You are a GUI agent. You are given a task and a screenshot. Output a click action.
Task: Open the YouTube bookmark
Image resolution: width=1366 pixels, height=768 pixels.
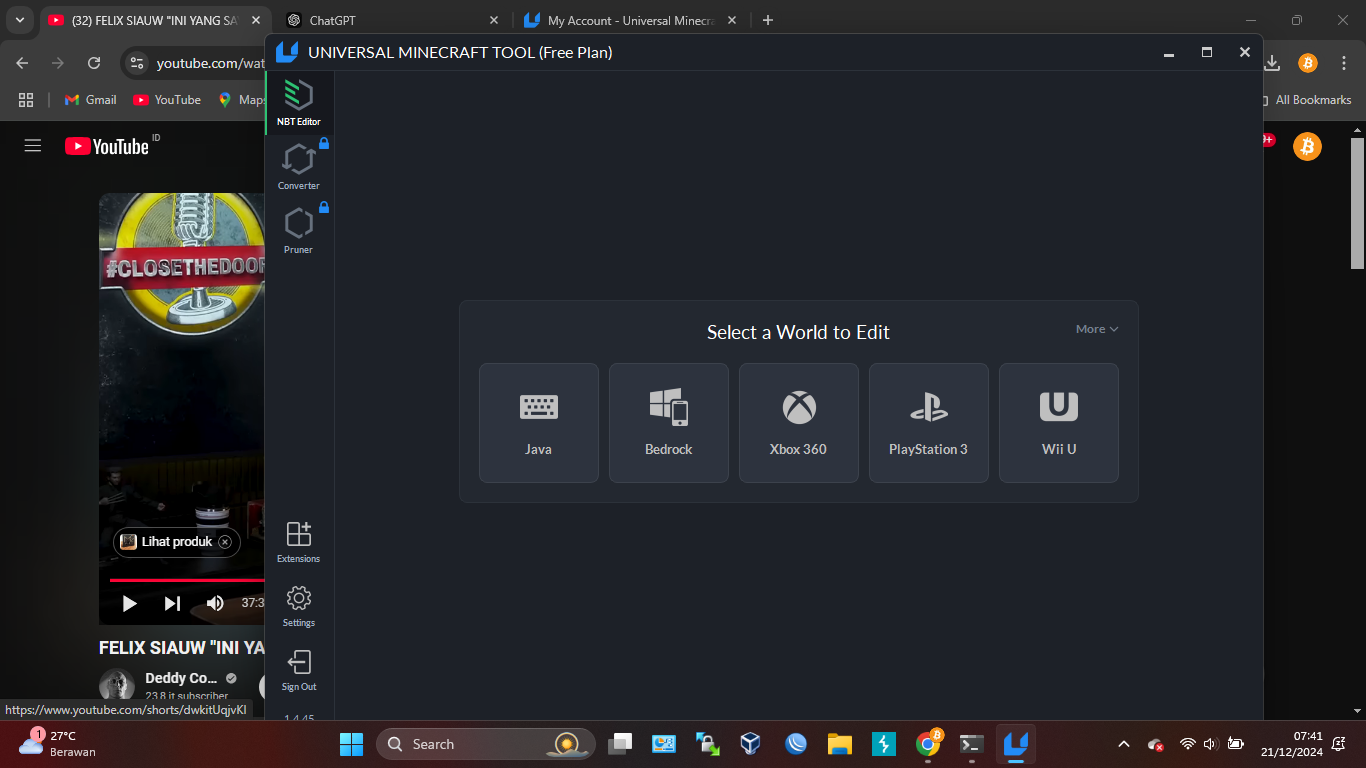coord(167,100)
